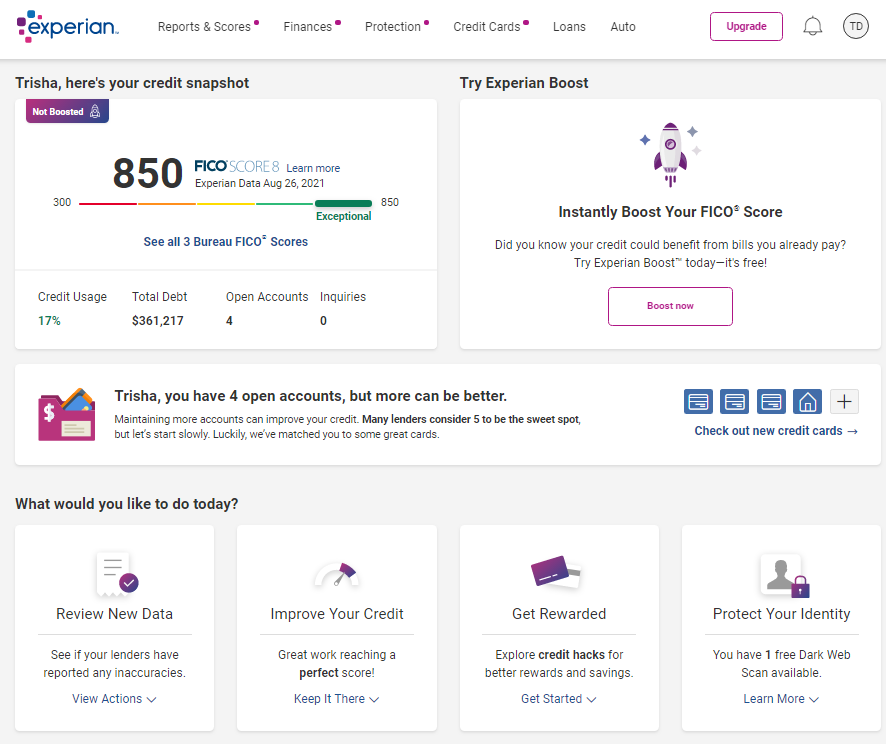The image size is (886, 744).
Task: Expand Keep It There dropdown
Action: [x=336, y=699]
